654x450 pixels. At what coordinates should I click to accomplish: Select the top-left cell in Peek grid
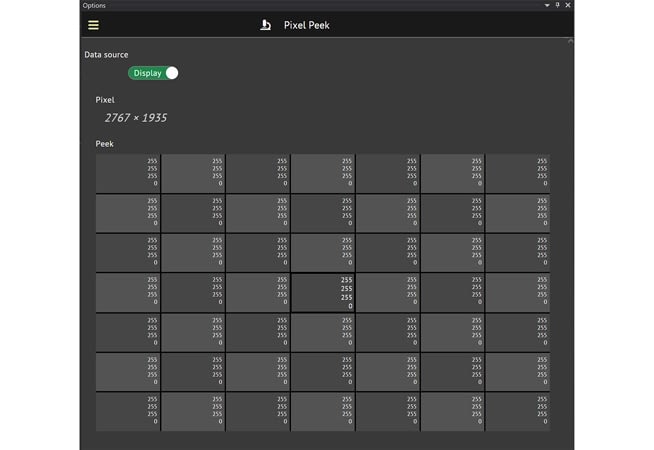pos(128,173)
